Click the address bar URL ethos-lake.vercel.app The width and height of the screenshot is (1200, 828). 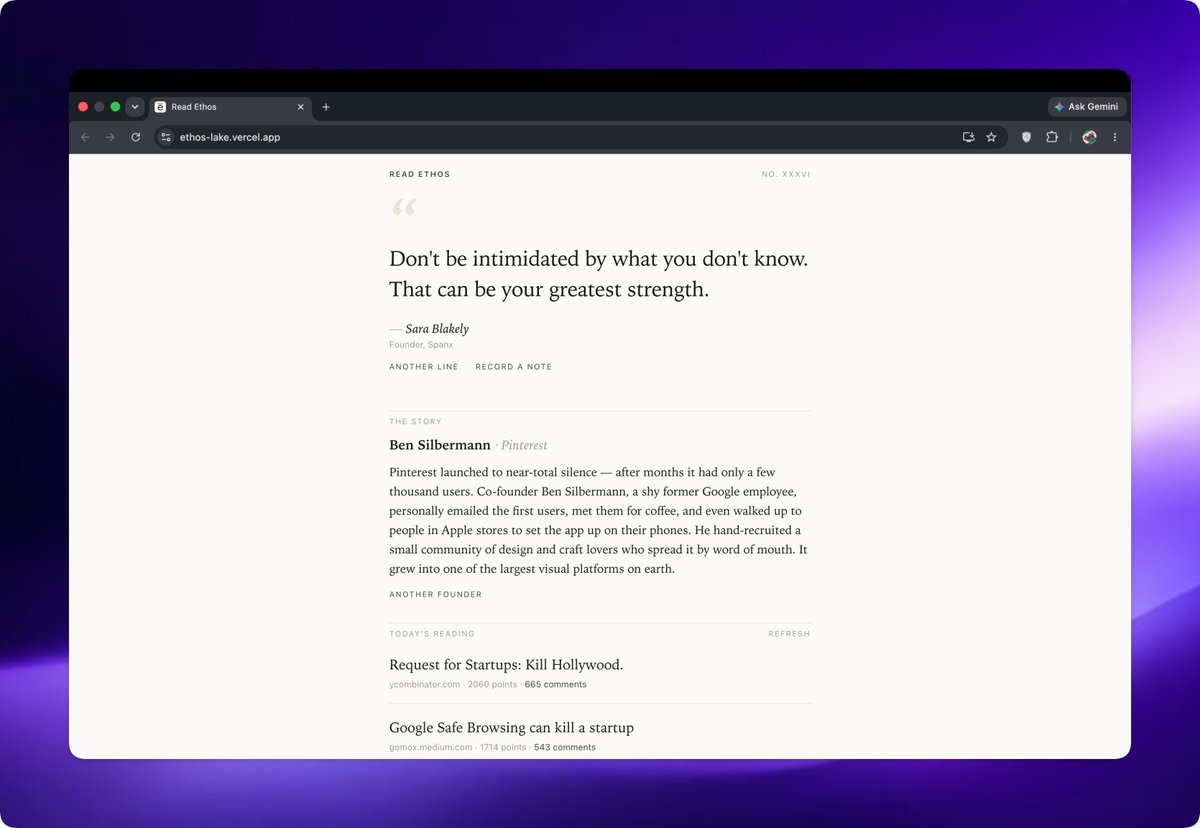(229, 137)
